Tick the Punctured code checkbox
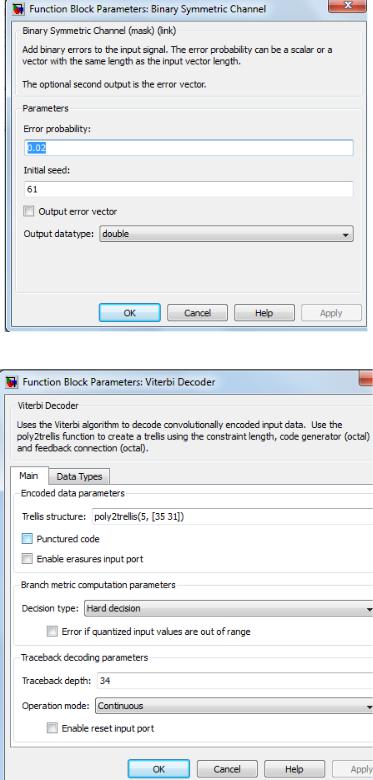The image size is (373, 780). pos(27,539)
